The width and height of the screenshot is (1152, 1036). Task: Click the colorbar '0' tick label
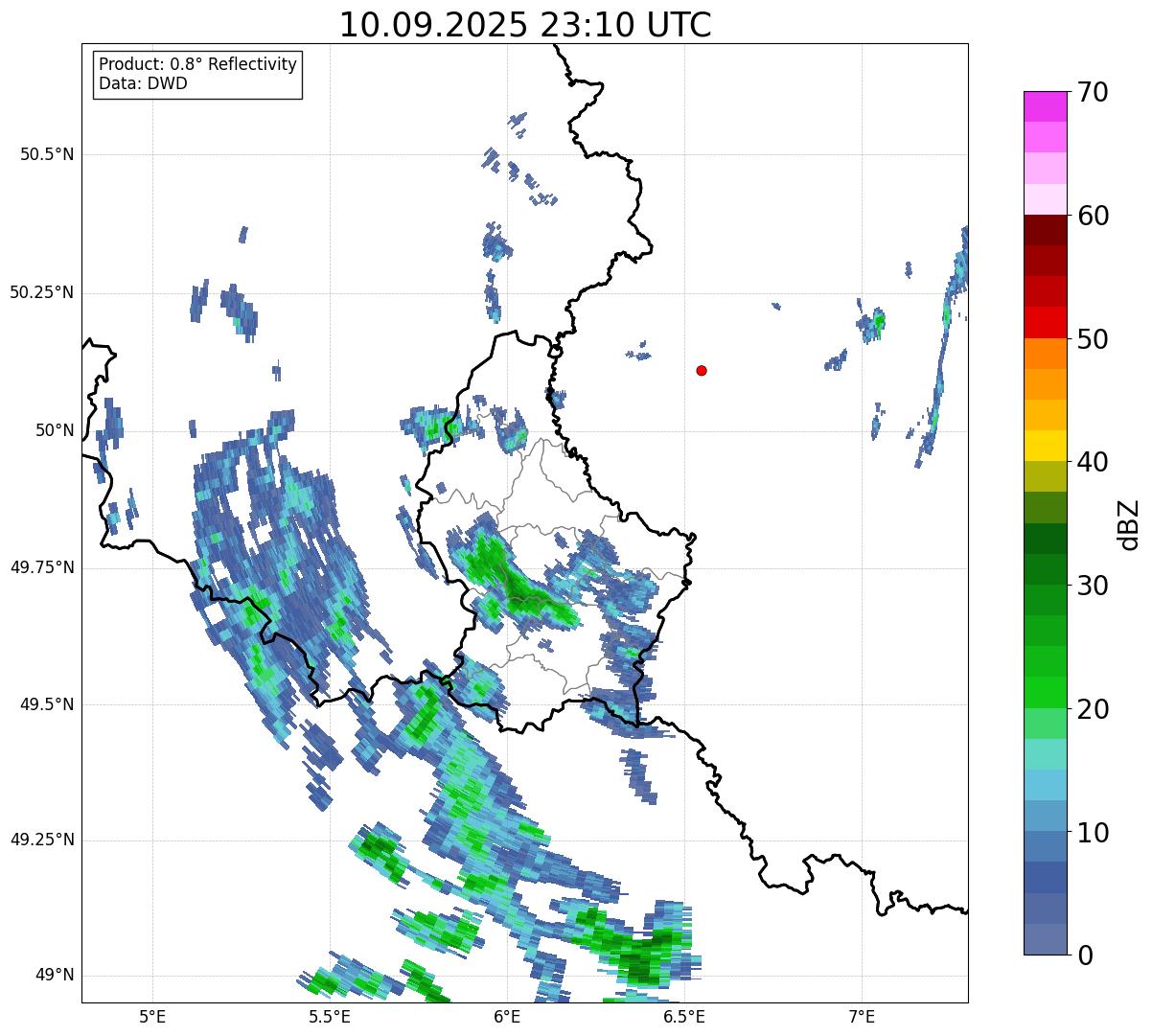coord(1085,955)
